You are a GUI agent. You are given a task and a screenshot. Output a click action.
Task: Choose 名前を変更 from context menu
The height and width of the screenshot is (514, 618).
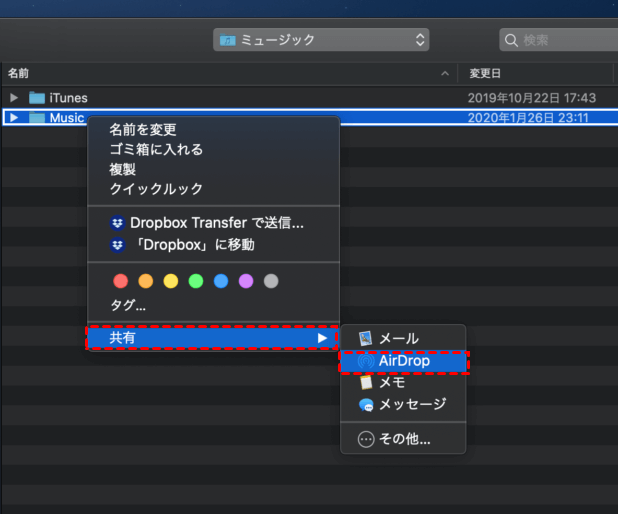coord(213,129)
